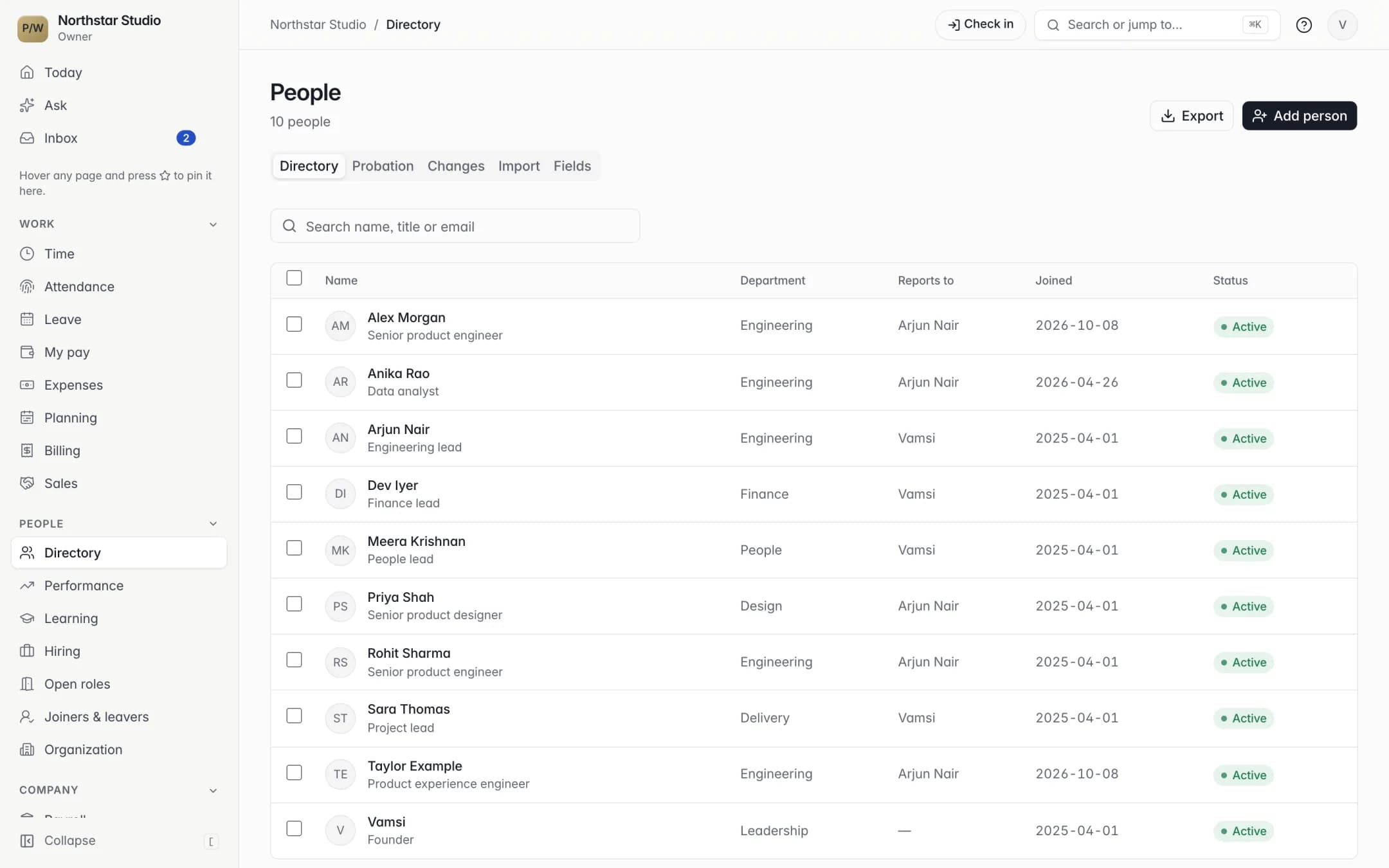Click the Add person button
1389x868 pixels.
(1299, 116)
